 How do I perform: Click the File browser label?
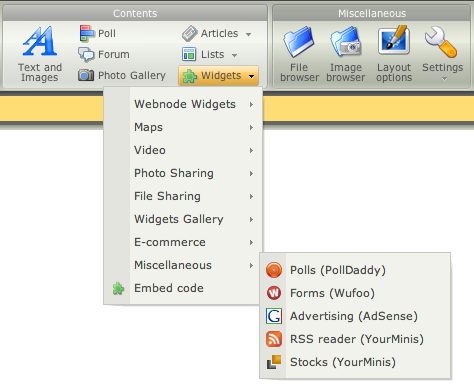(x=299, y=72)
